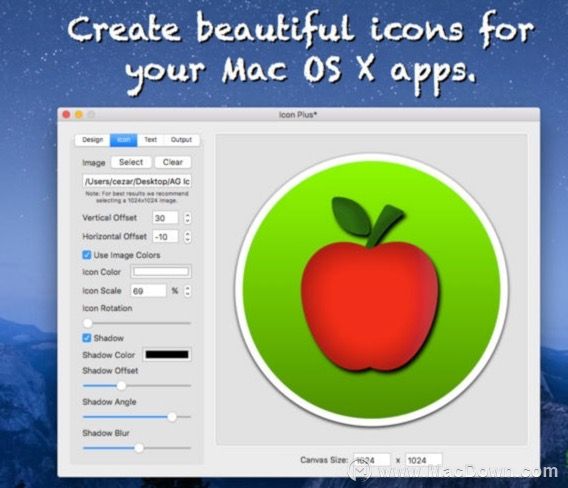This screenshot has width=568, height=488.
Task: Click the image file path field
Action: pos(137,181)
